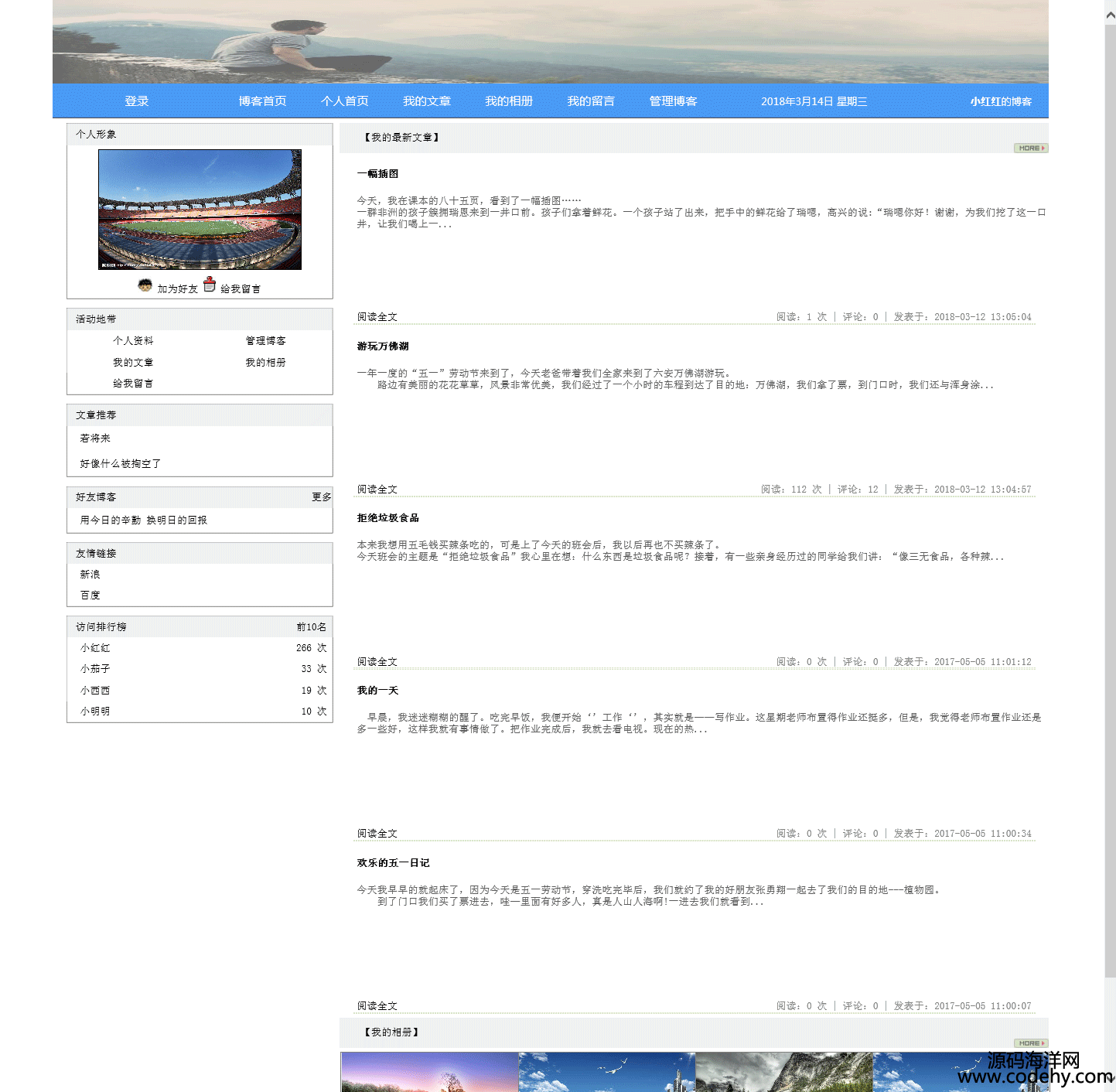Click the 266 次 visit count

point(312,648)
